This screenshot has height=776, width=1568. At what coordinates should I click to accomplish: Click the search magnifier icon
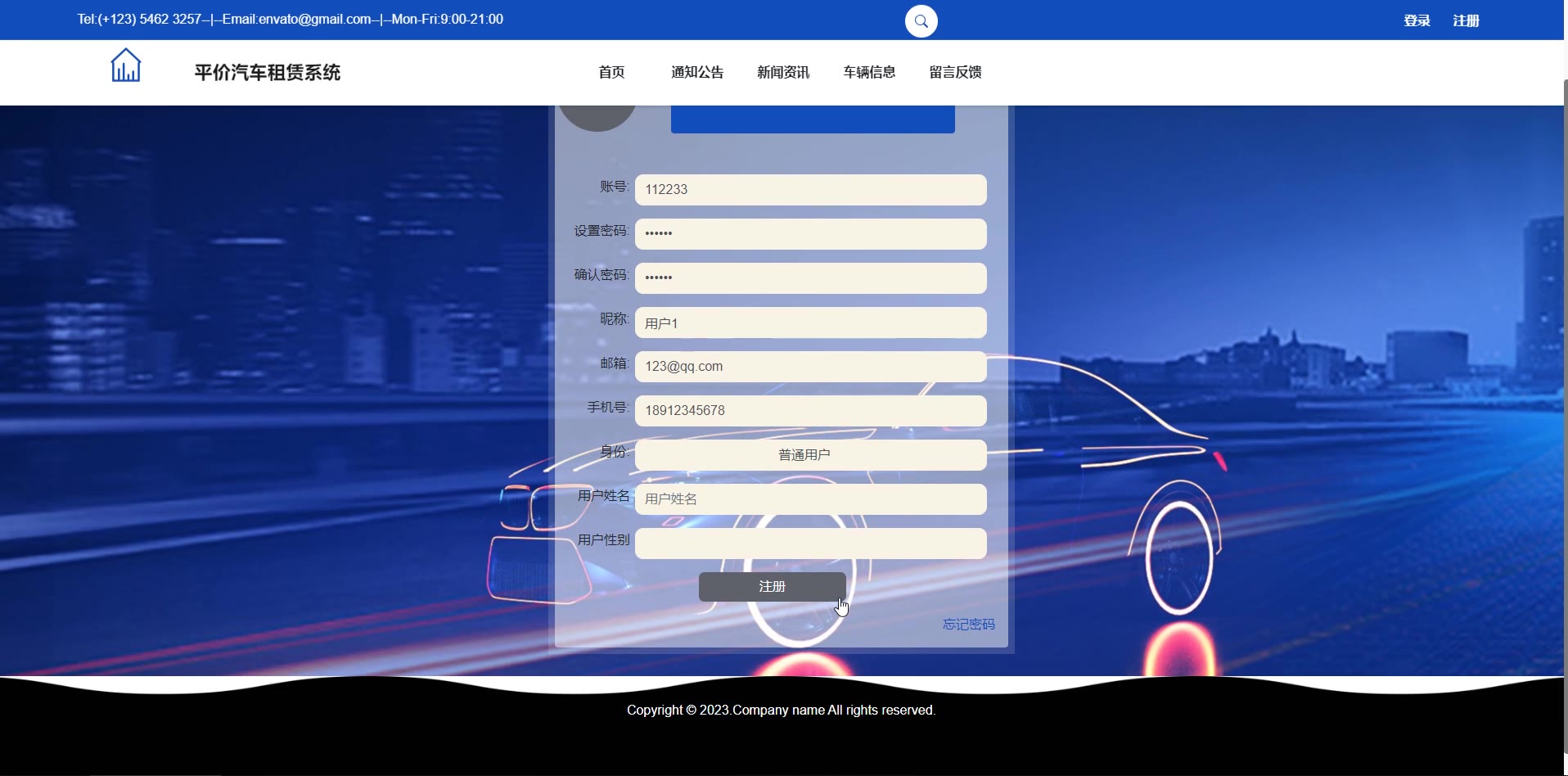click(921, 21)
